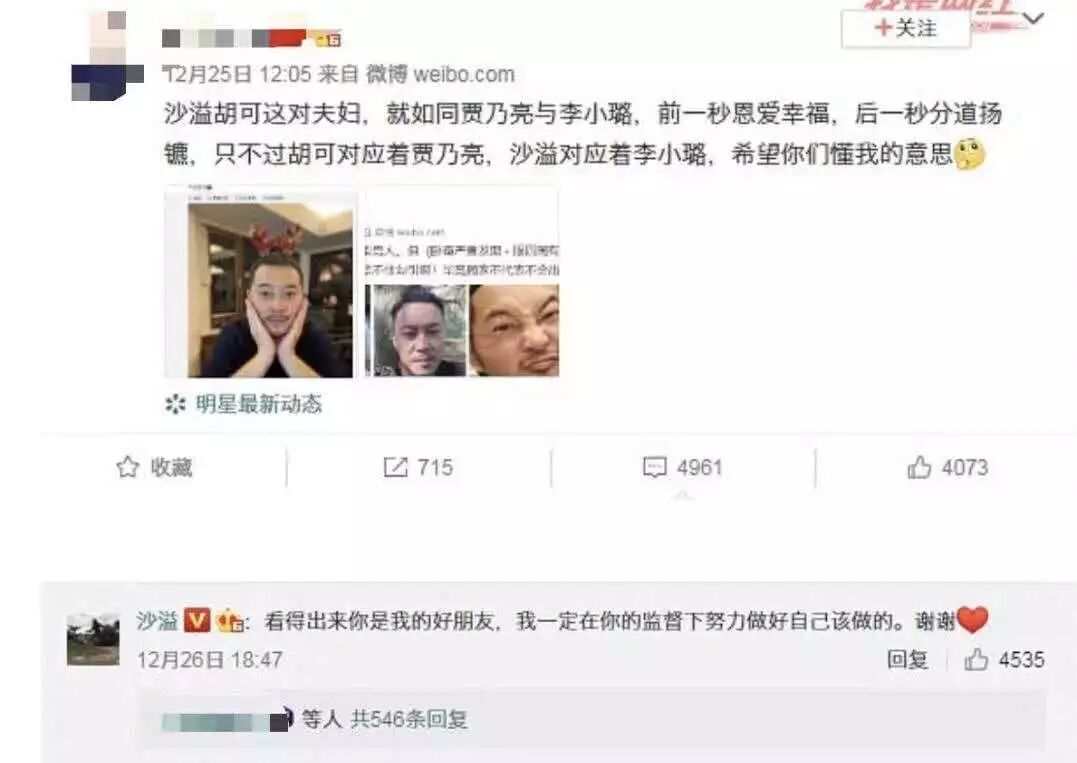Screen dimensions: 1077x763
Task: Like the post with thumbs-up 4073
Action: click(x=919, y=467)
